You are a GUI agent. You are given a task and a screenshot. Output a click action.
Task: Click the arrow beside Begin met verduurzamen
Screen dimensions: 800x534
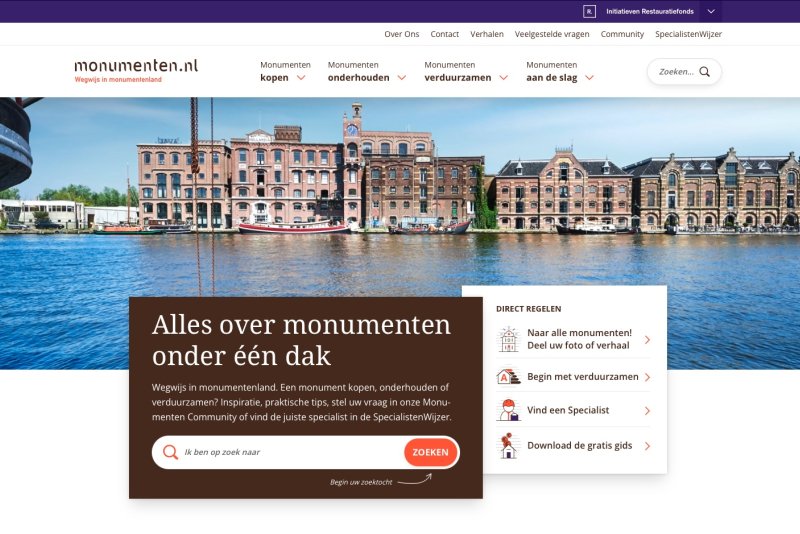pyautogui.click(x=647, y=377)
